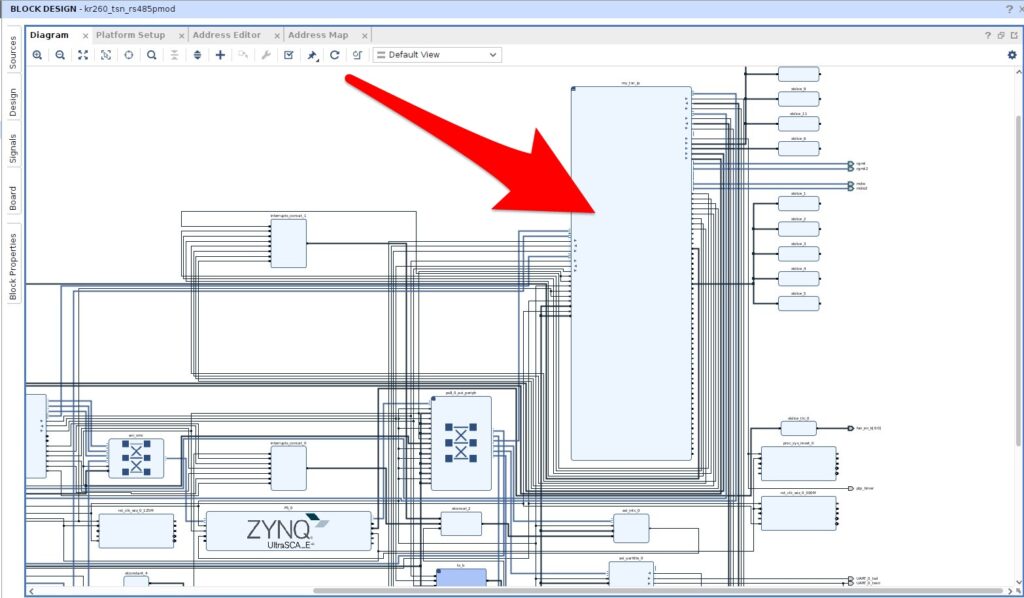Click the Expand All toolbar icon
Screen dimensions: 1024x598
(197, 55)
